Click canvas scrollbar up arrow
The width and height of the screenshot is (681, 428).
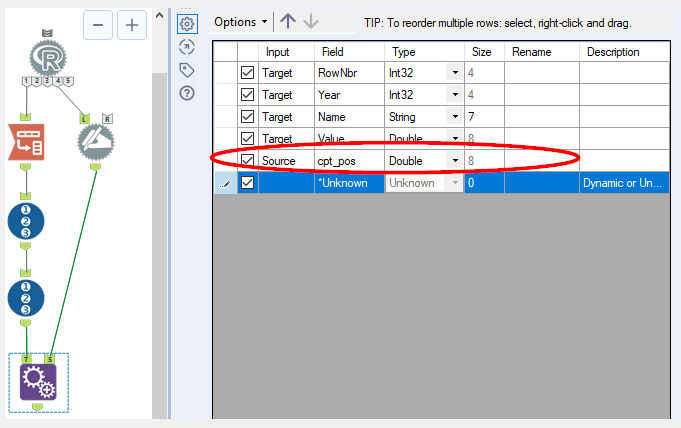click(x=159, y=16)
